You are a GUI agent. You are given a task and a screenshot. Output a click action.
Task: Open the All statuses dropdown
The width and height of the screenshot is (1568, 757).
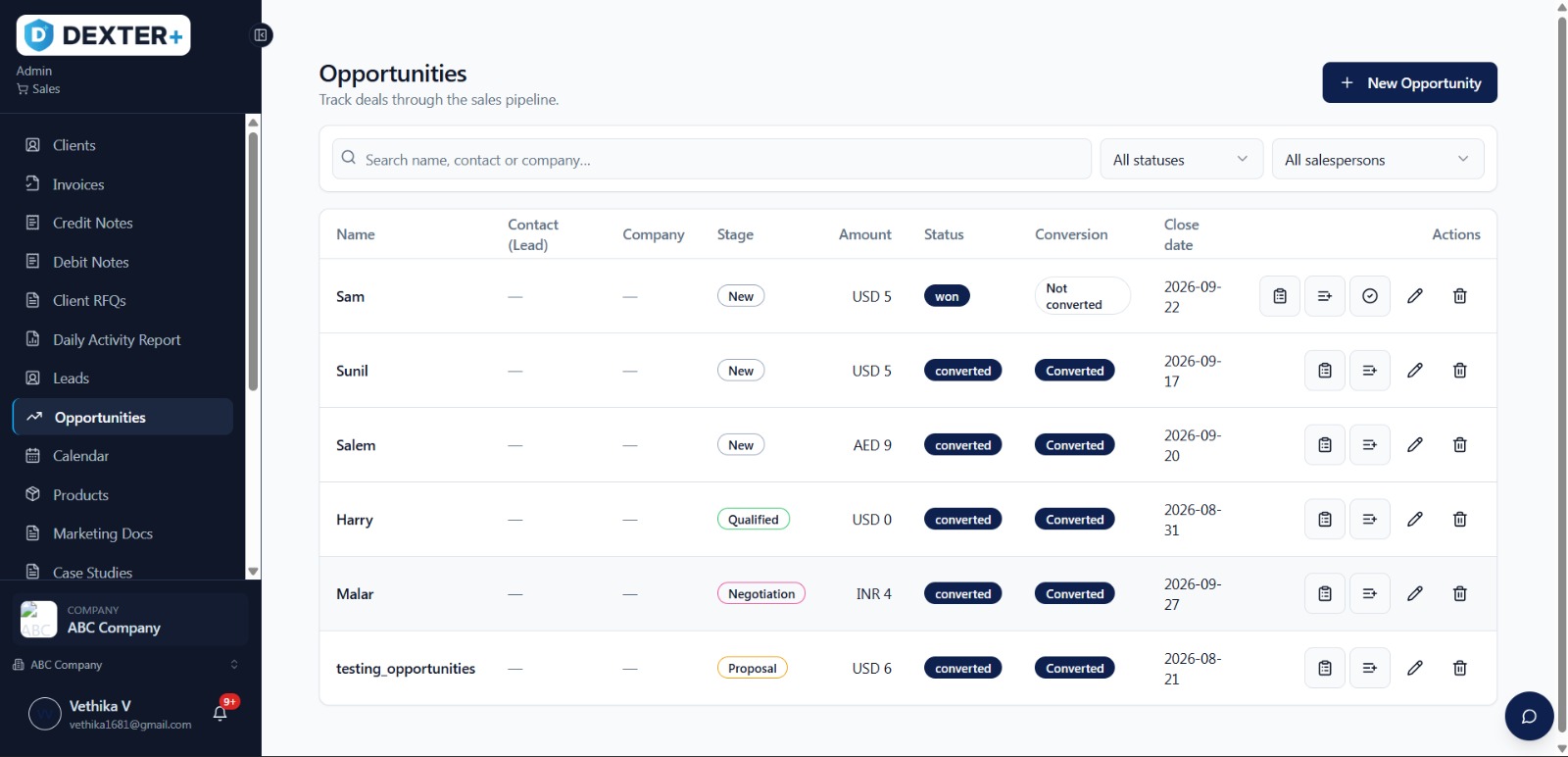point(1181,159)
